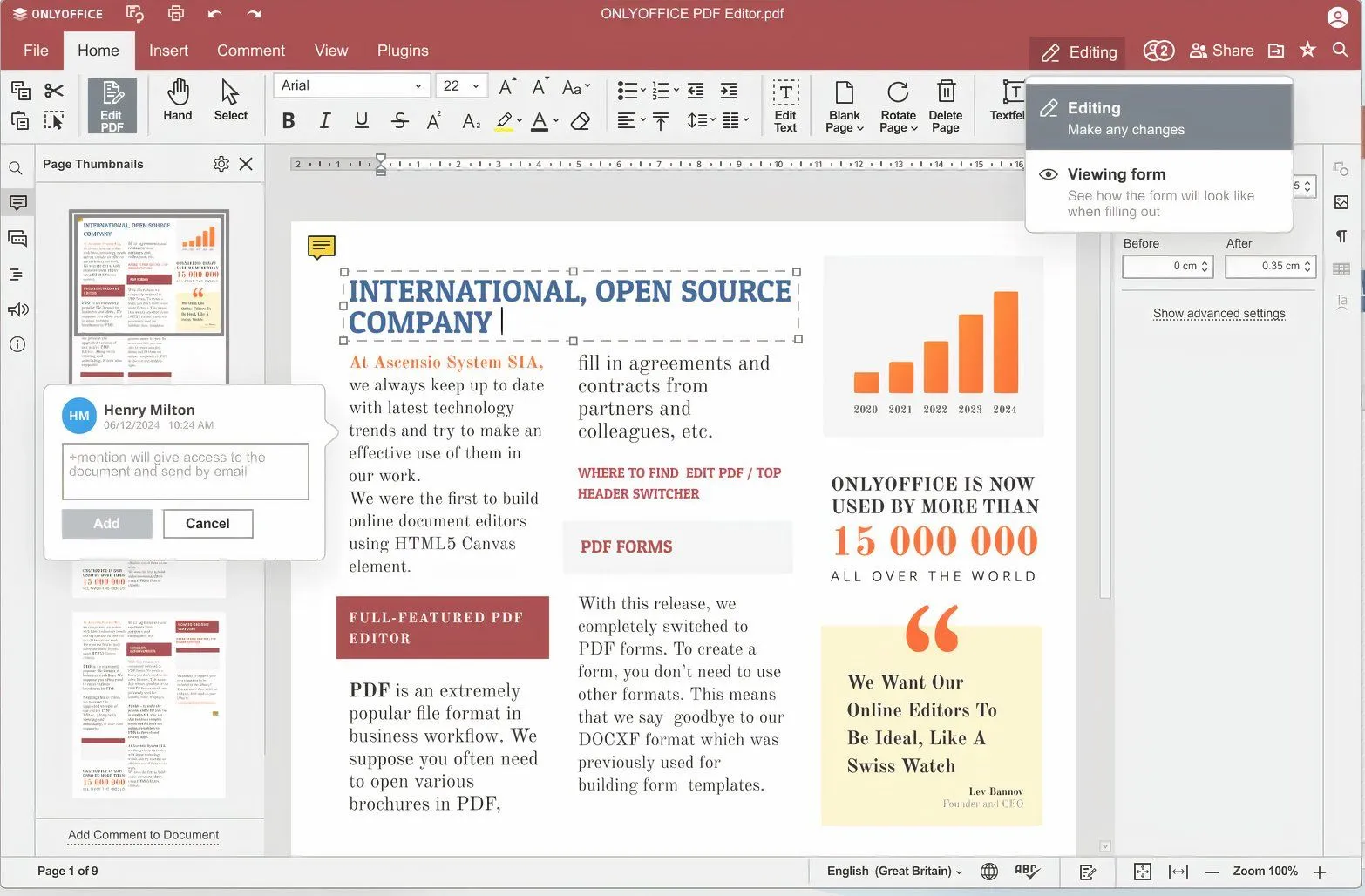Open the Search icon in left sidebar
The width and height of the screenshot is (1365, 896).
[17, 168]
